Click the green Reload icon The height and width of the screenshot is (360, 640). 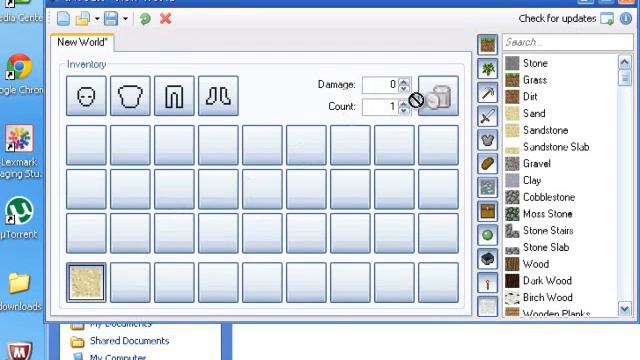[145, 18]
